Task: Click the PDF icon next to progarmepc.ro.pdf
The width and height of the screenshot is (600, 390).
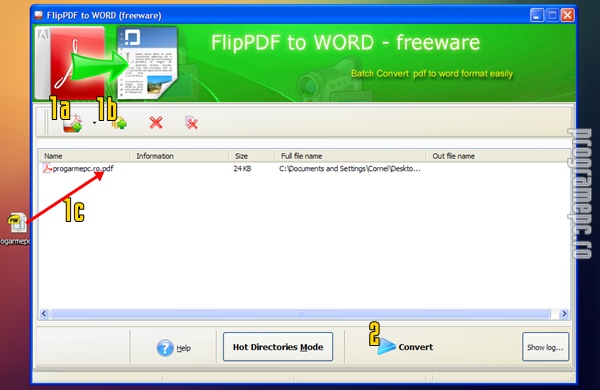Action: pos(47,168)
